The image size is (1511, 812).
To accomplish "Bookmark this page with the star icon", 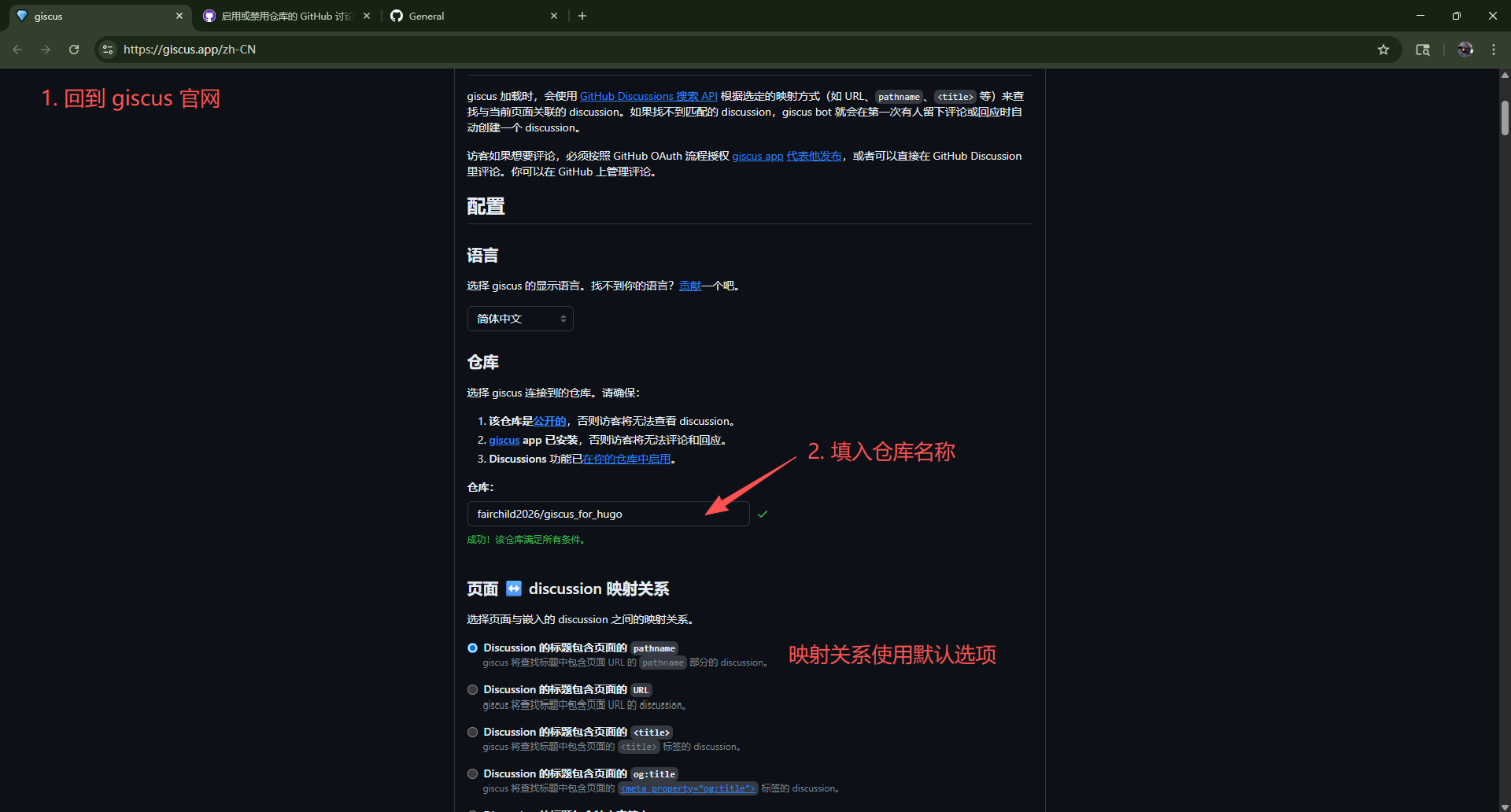I will (x=1384, y=50).
